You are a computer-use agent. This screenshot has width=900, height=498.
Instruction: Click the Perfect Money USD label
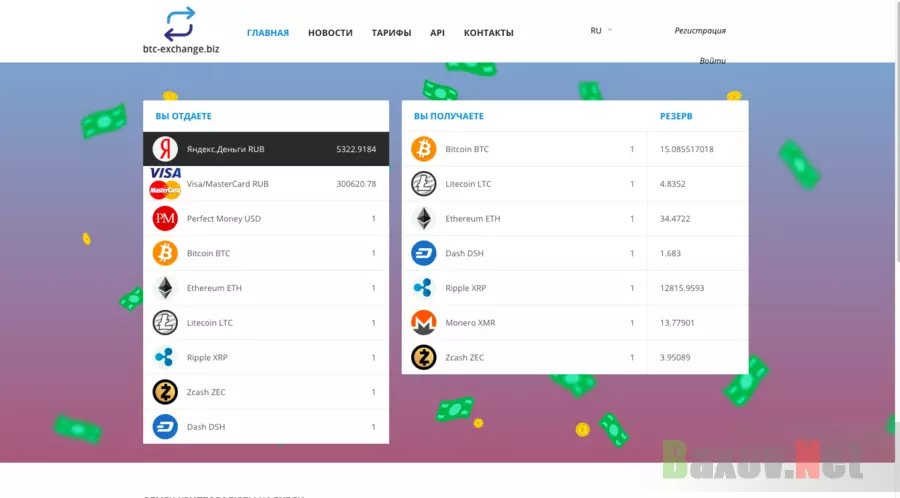(x=224, y=219)
